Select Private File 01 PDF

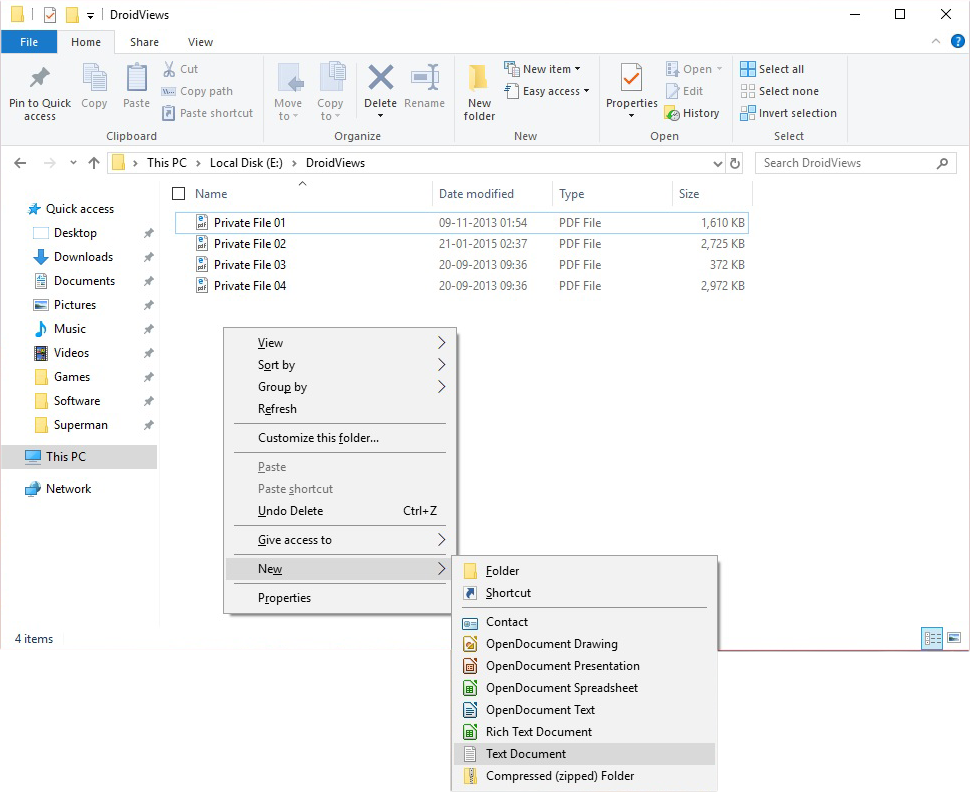click(x=461, y=223)
